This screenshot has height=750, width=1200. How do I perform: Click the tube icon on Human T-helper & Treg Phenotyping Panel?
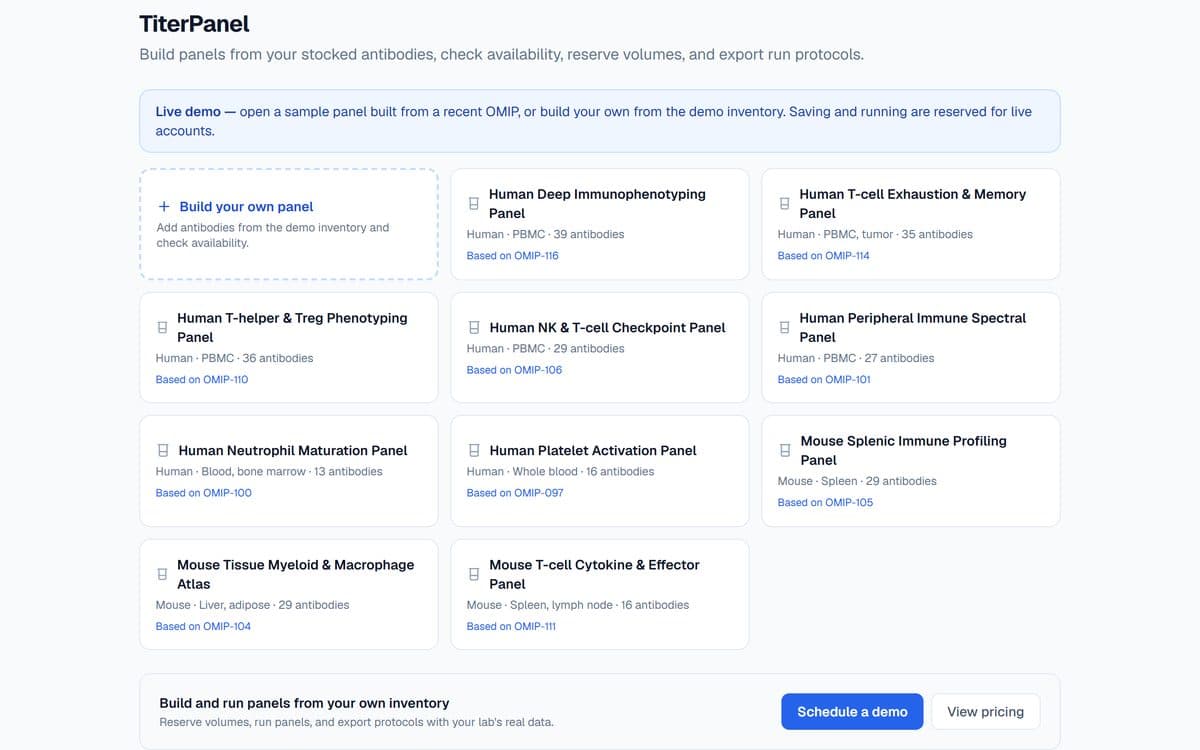[162, 328]
